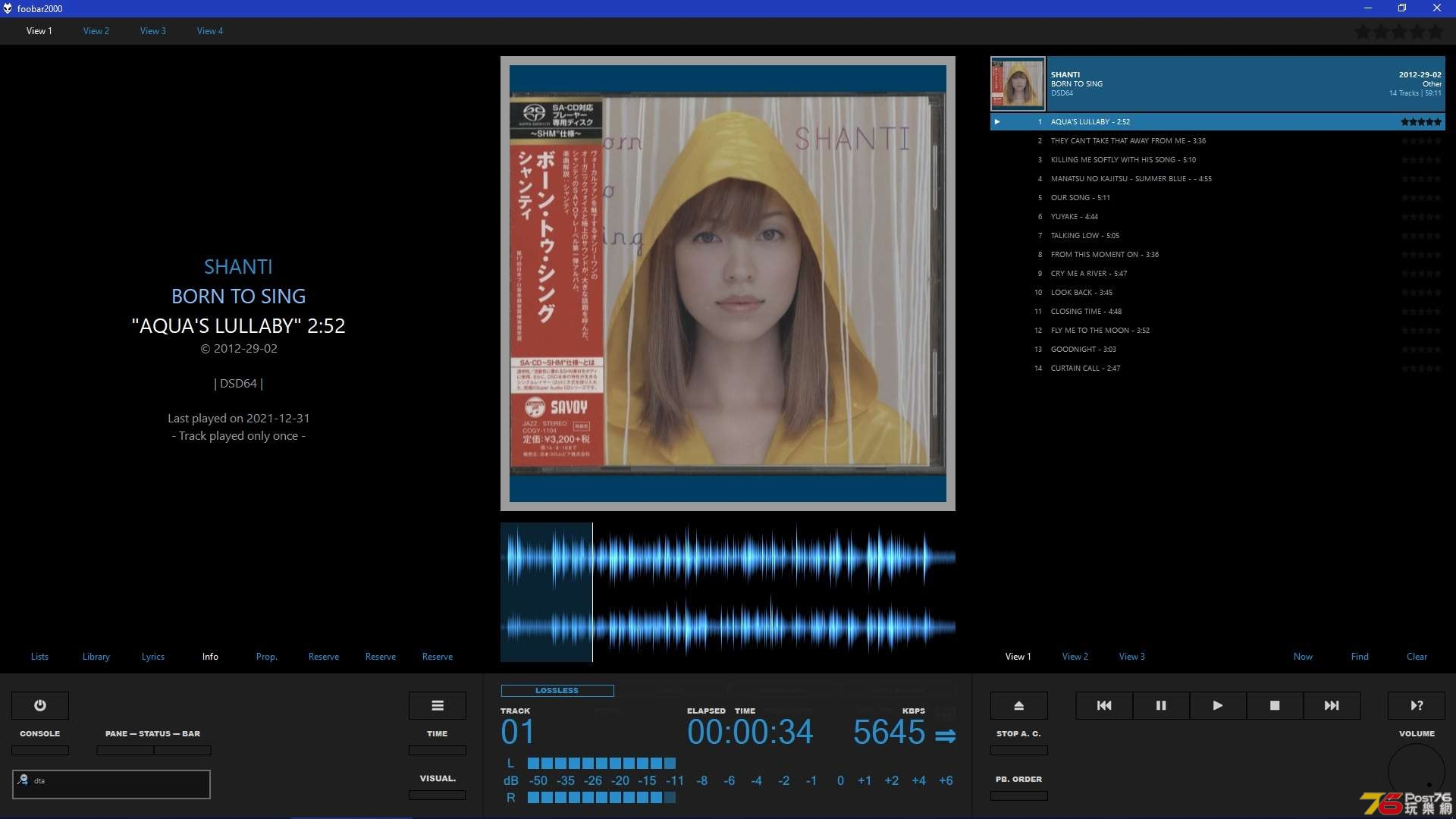Click the eject button above the Stop A. C. label
1456x819 pixels.
(1018, 705)
